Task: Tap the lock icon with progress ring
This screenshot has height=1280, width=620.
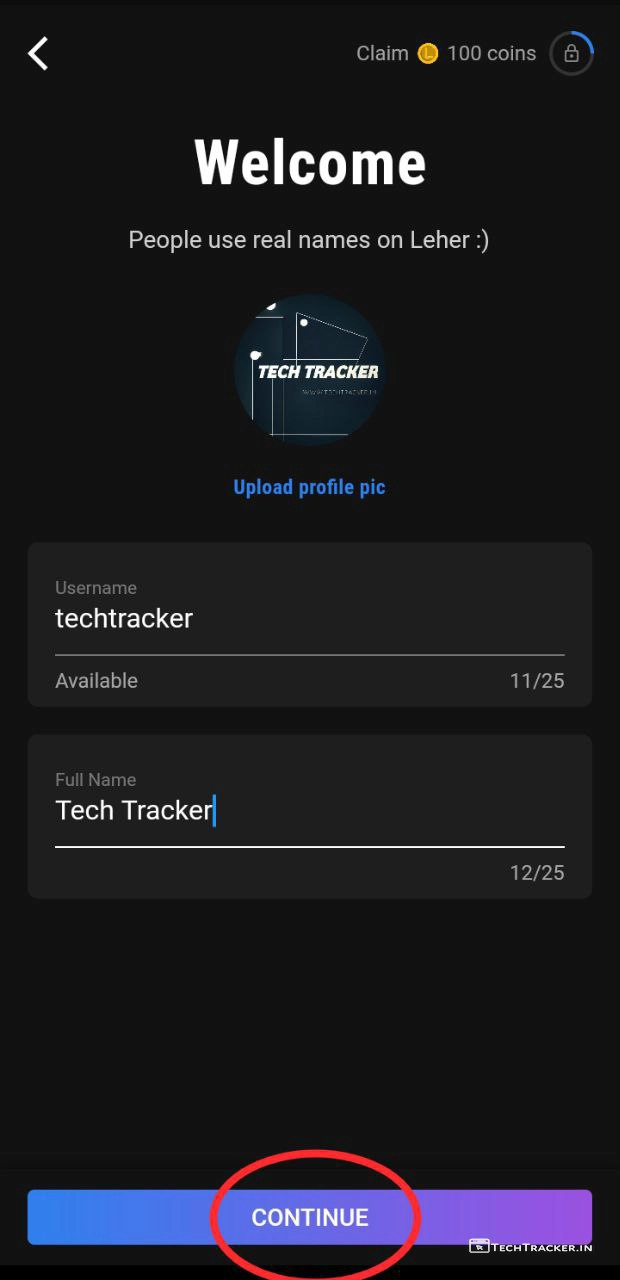Action: 571,53
